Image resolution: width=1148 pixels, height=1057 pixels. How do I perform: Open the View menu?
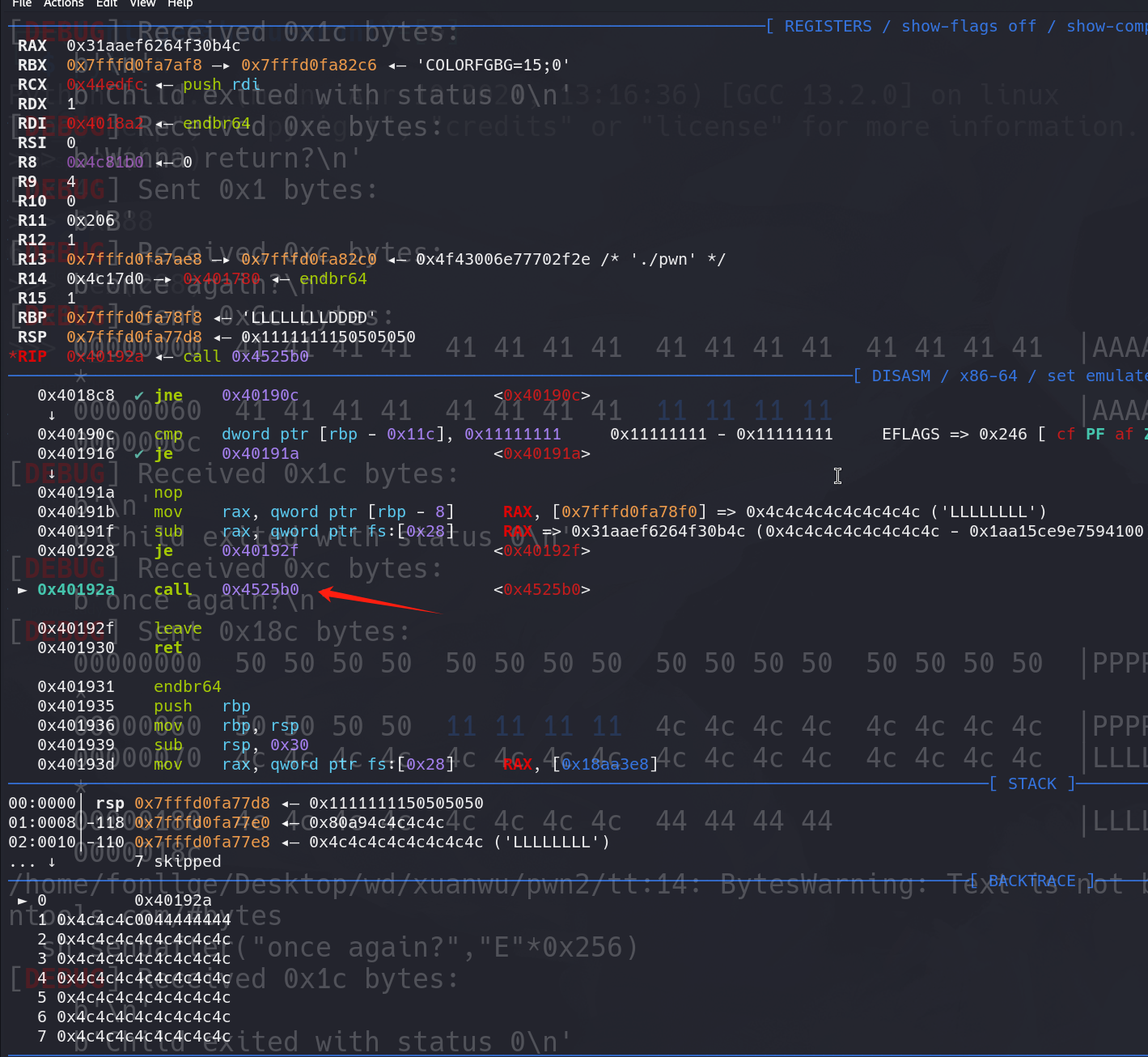[x=142, y=3]
